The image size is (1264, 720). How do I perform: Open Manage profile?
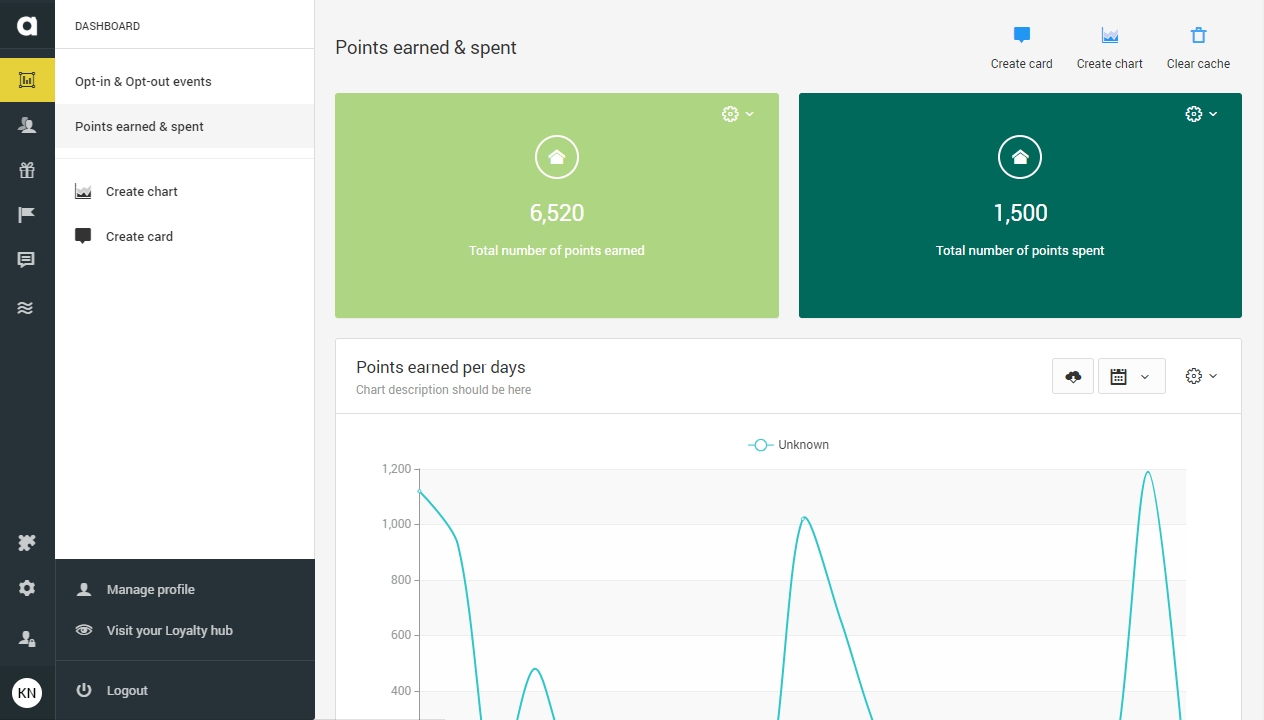[151, 590]
